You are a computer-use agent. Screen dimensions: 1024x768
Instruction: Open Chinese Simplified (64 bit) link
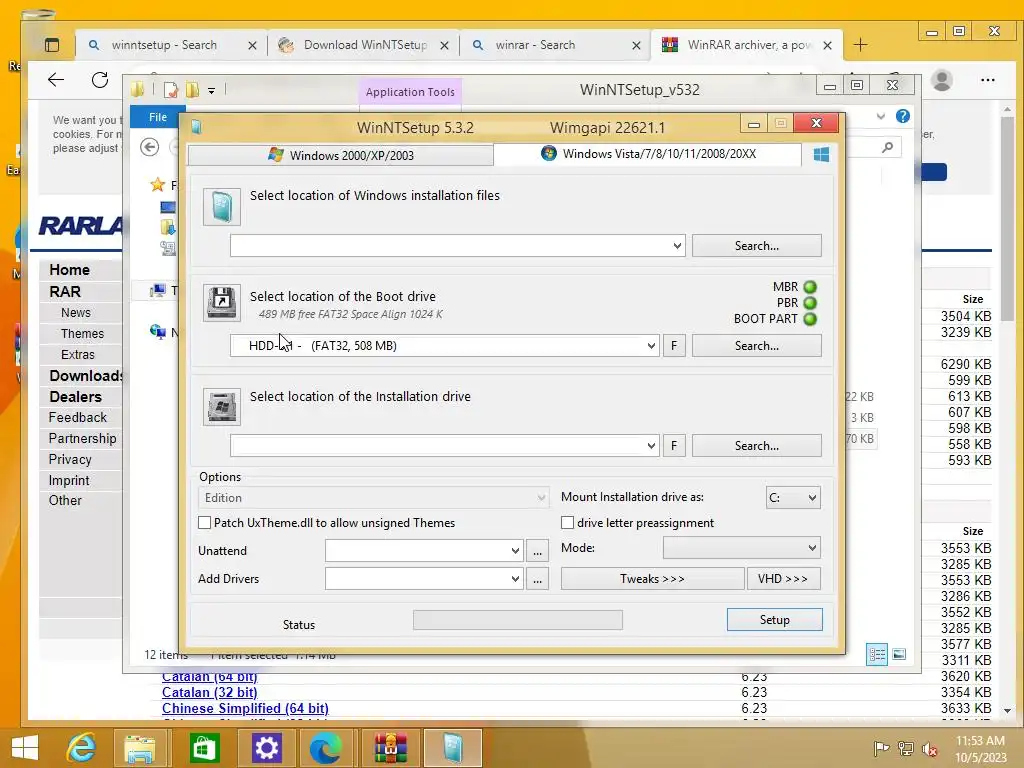(245, 709)
